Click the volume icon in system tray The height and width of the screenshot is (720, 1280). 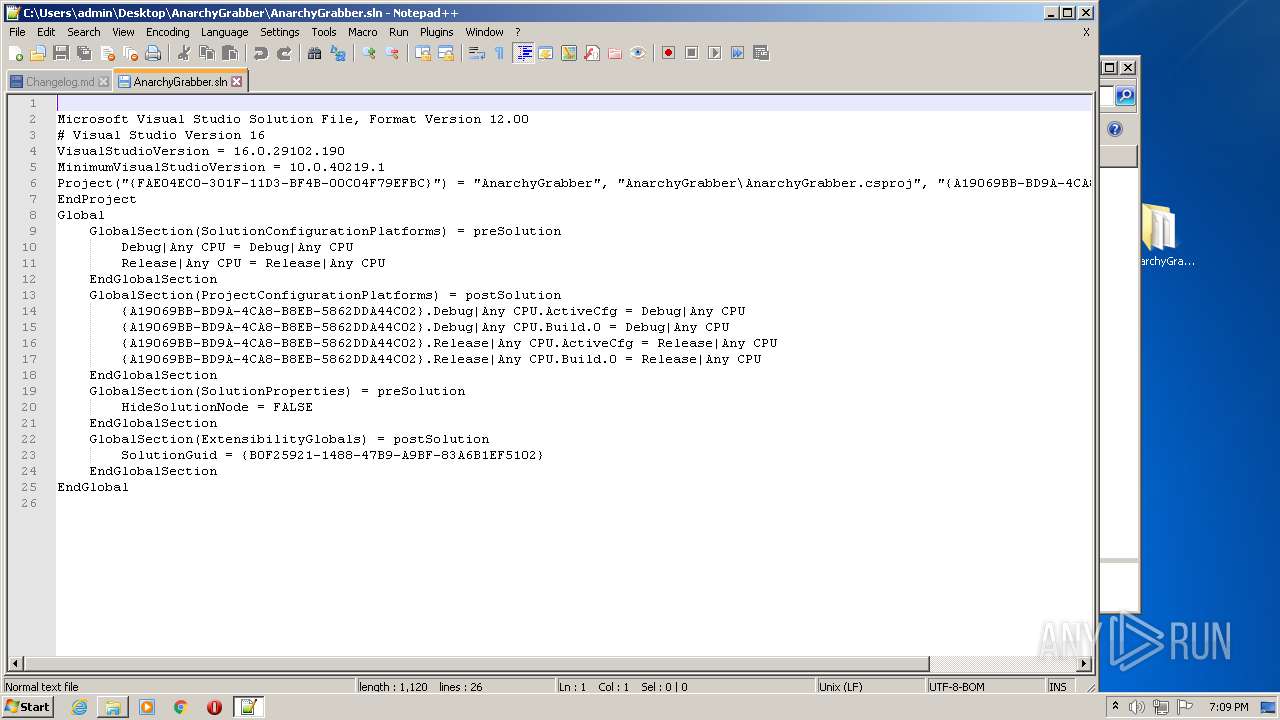pyautogui.click(x=1137, y=707)
